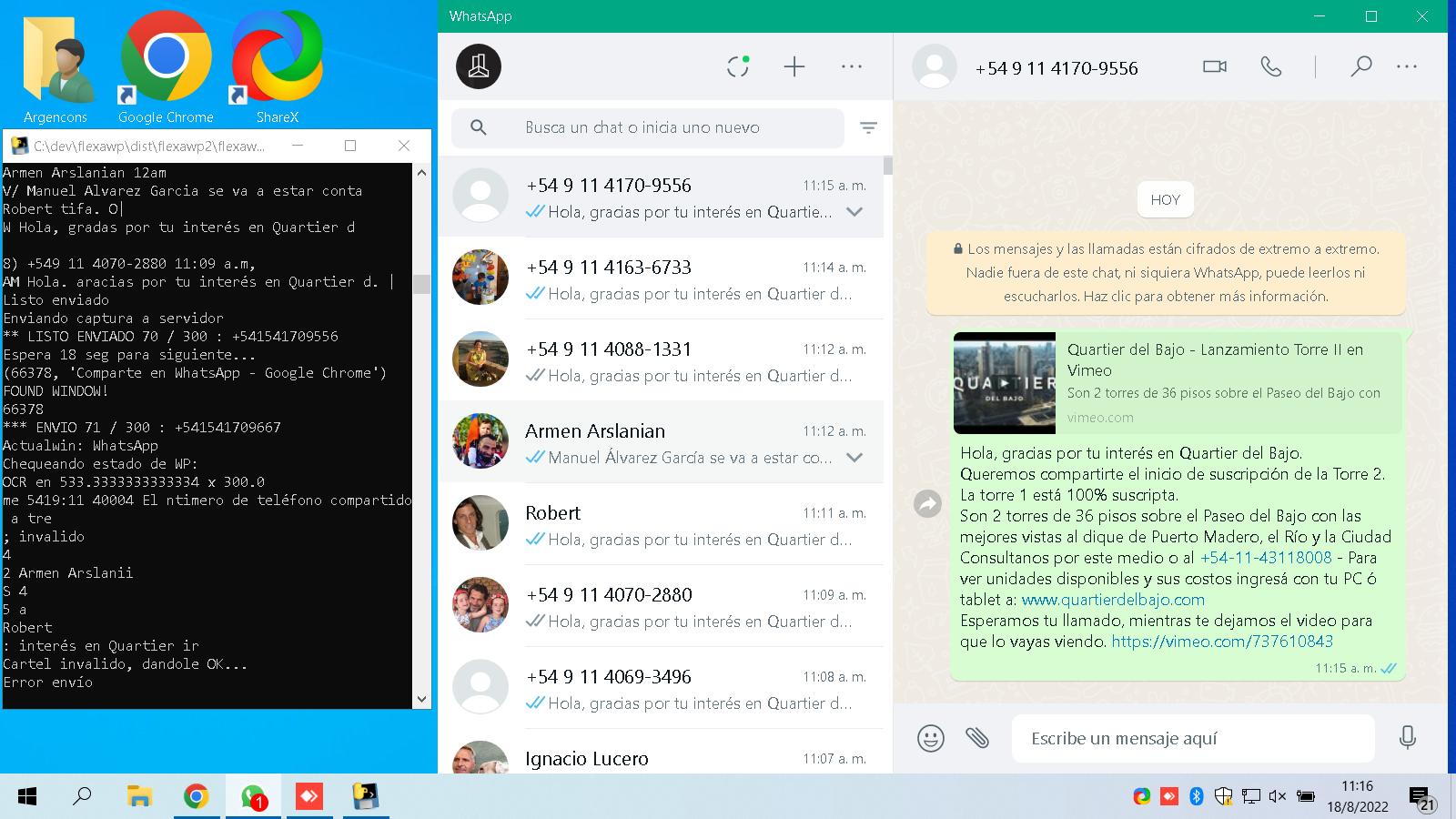Open WhatsApp Status updates icon
1456x819 pixels.
tap(738, 66)
